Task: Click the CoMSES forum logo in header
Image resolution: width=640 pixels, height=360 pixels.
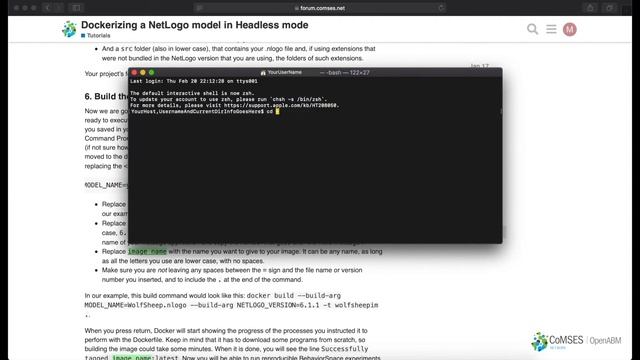Action: click(69, 29)
